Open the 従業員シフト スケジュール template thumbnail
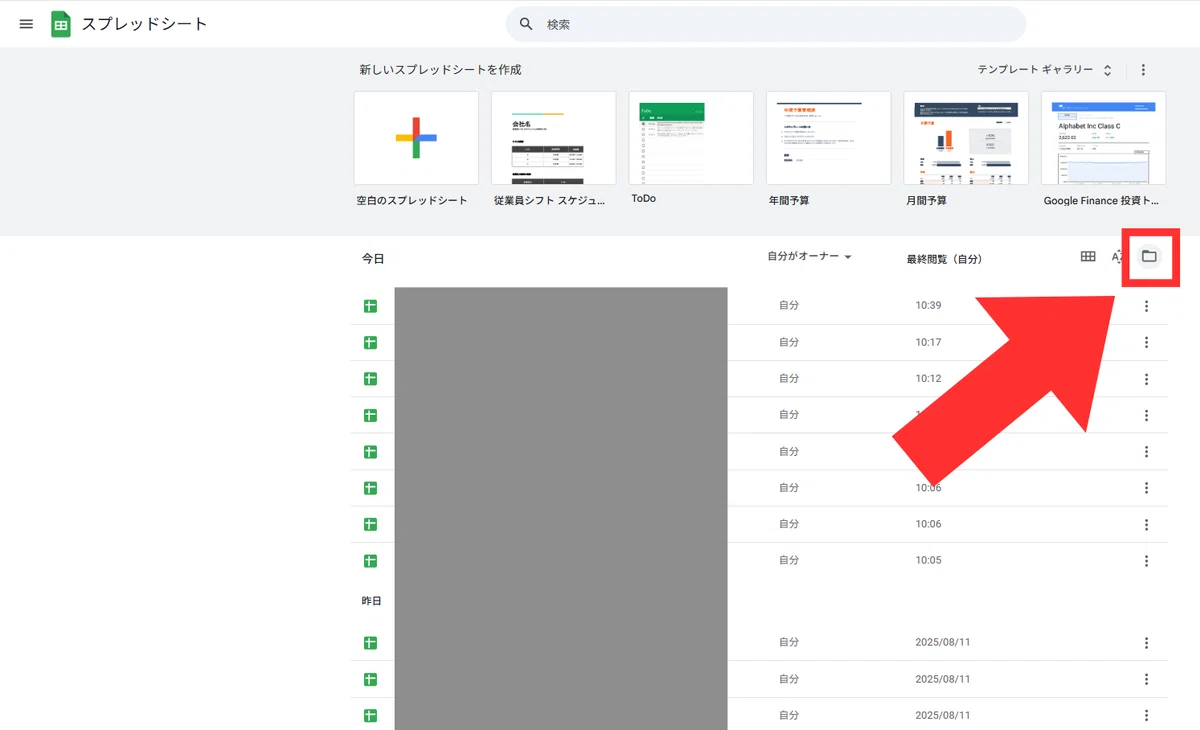Screen dimensions: 1200x730 pyautogui.click(x=553, y=138)
